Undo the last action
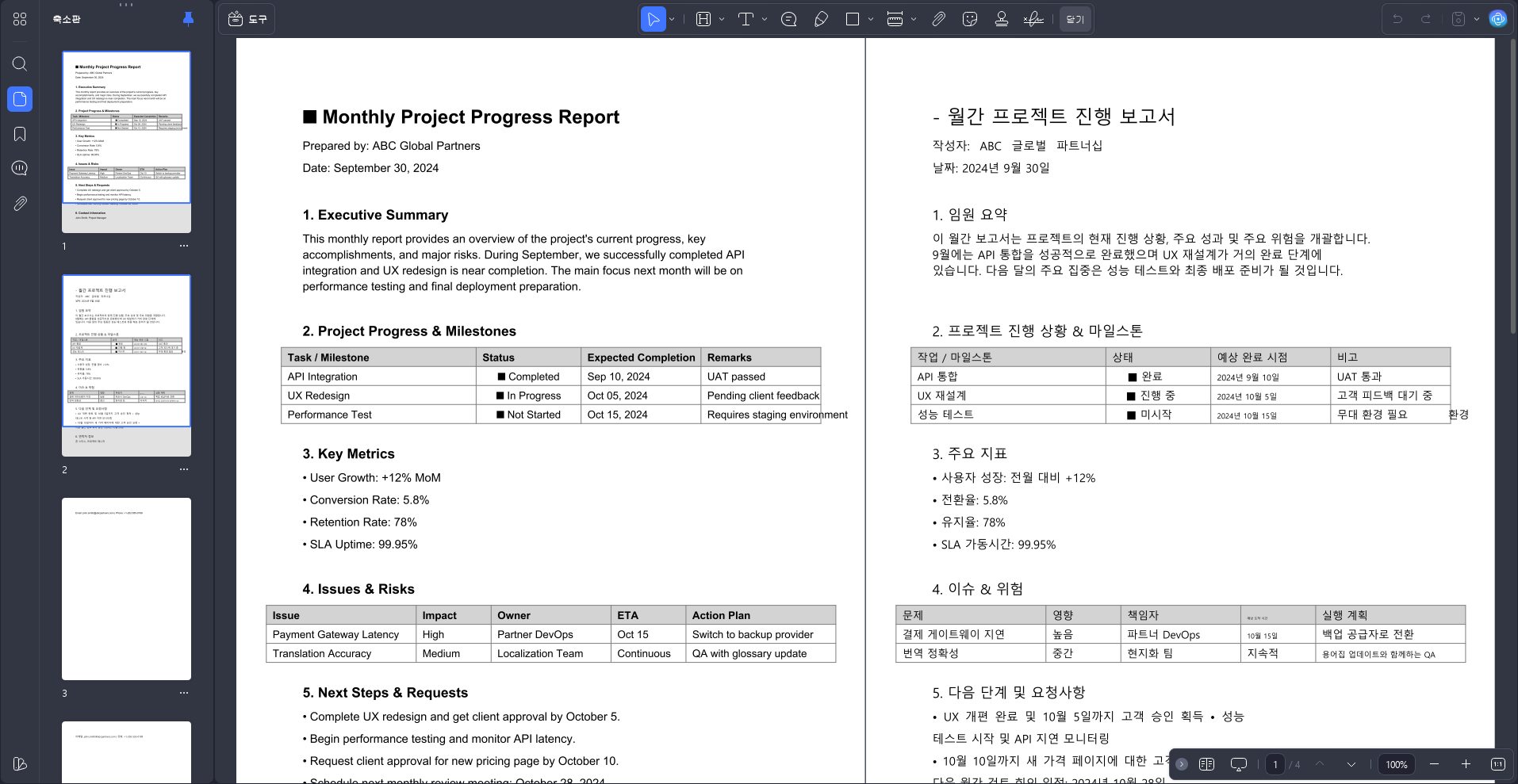This screenshot has width=1518, height=784. 1397,19
